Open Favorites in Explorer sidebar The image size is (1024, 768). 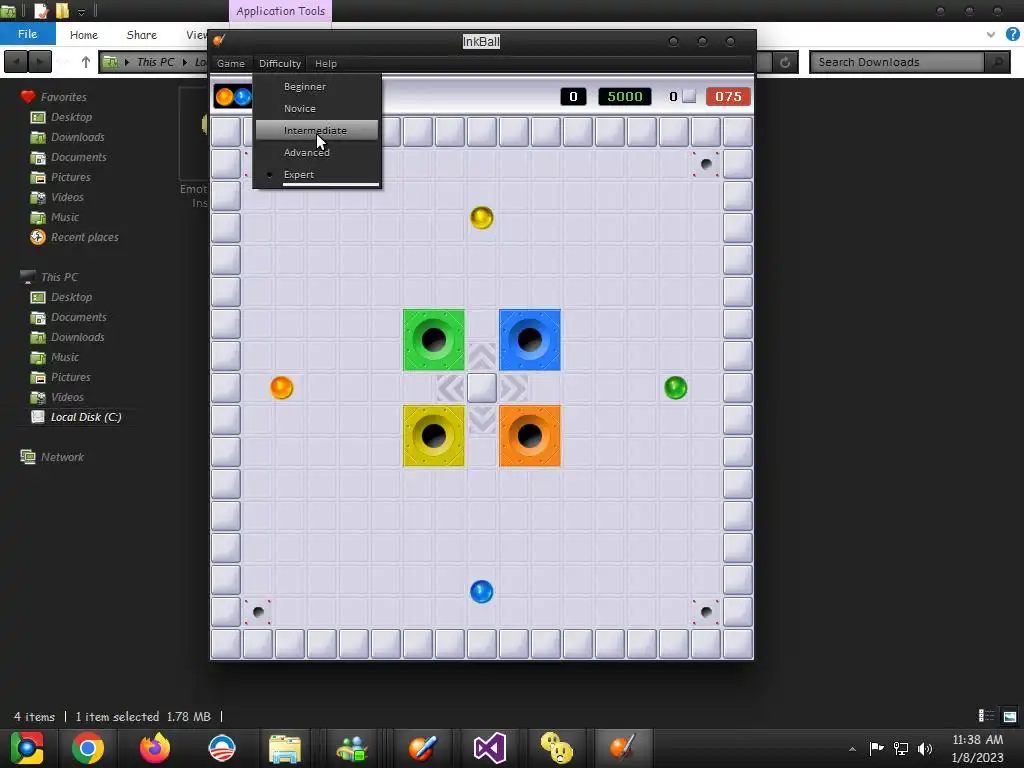coord(63,97)
